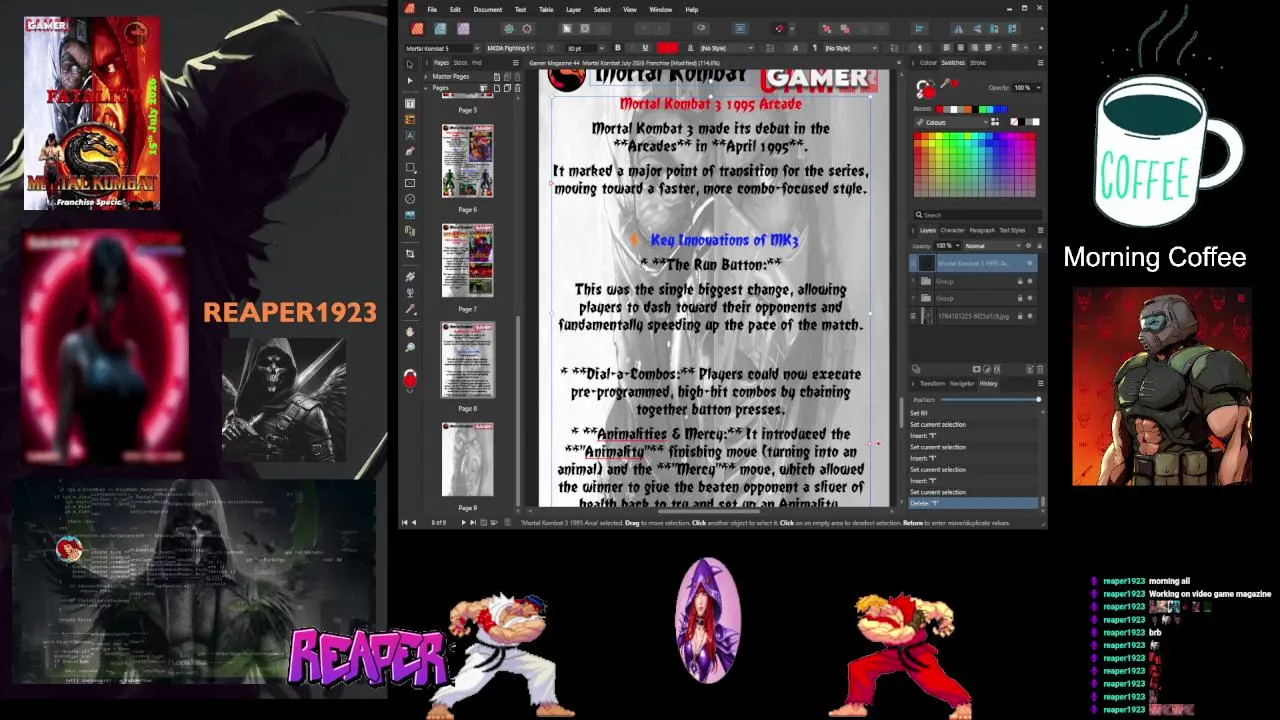The width and height of the screenshot is (1280, 720).
Task: Expand Master Pages section
Action: pos(425,76)
